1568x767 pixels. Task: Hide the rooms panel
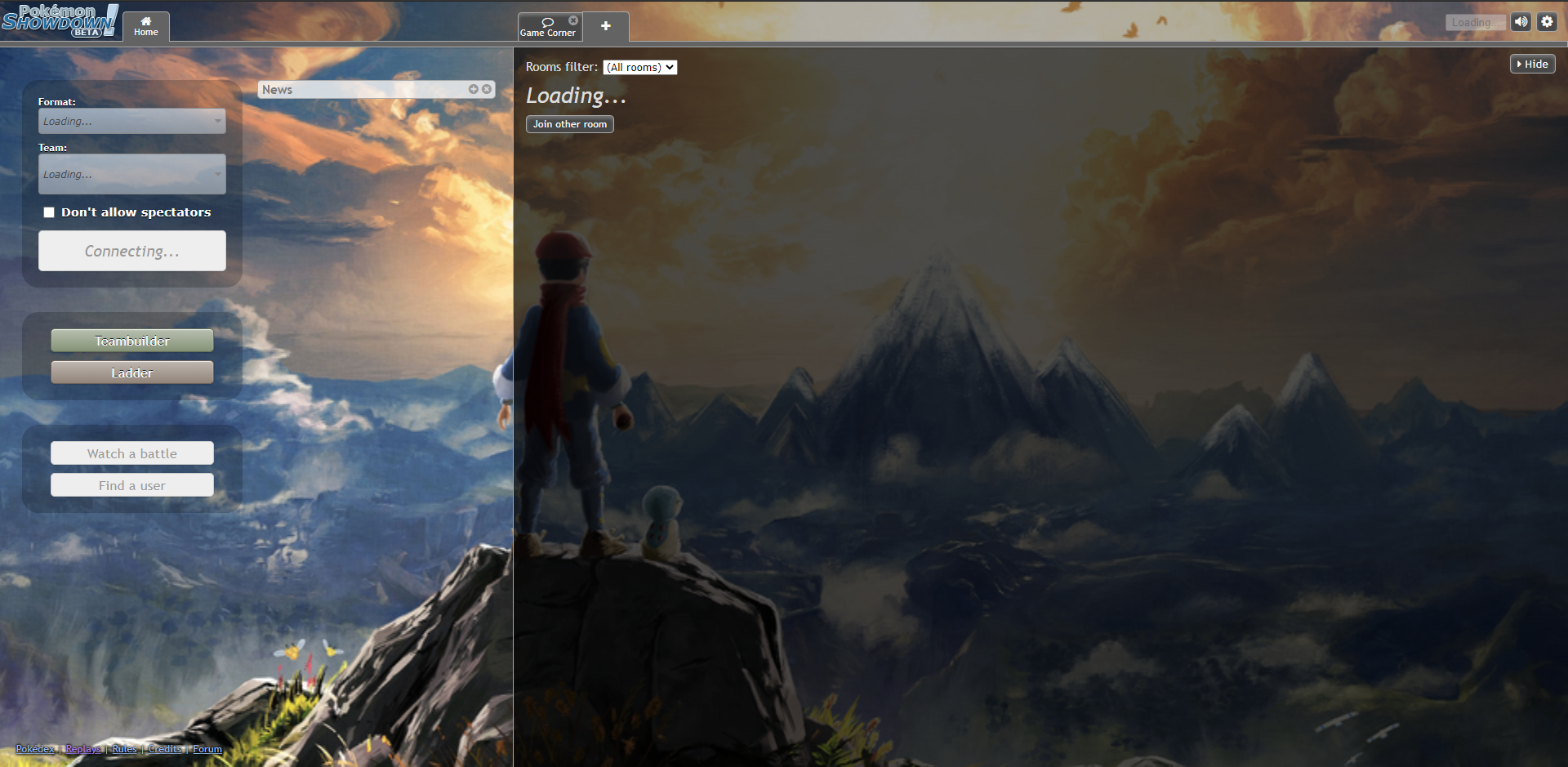(x=1533, y=64)
